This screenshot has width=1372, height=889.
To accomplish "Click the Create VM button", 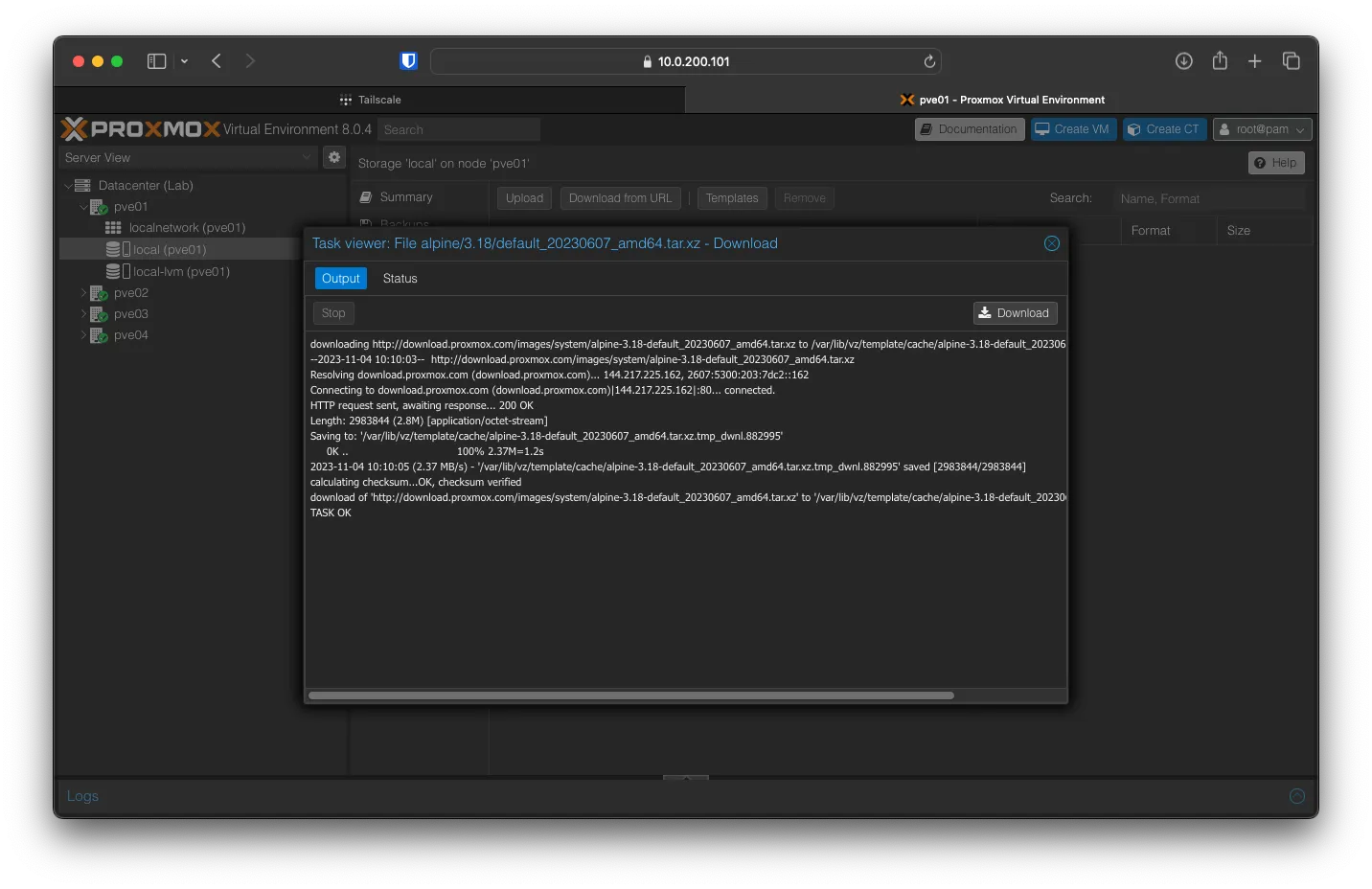I will tap(1073, 129).
